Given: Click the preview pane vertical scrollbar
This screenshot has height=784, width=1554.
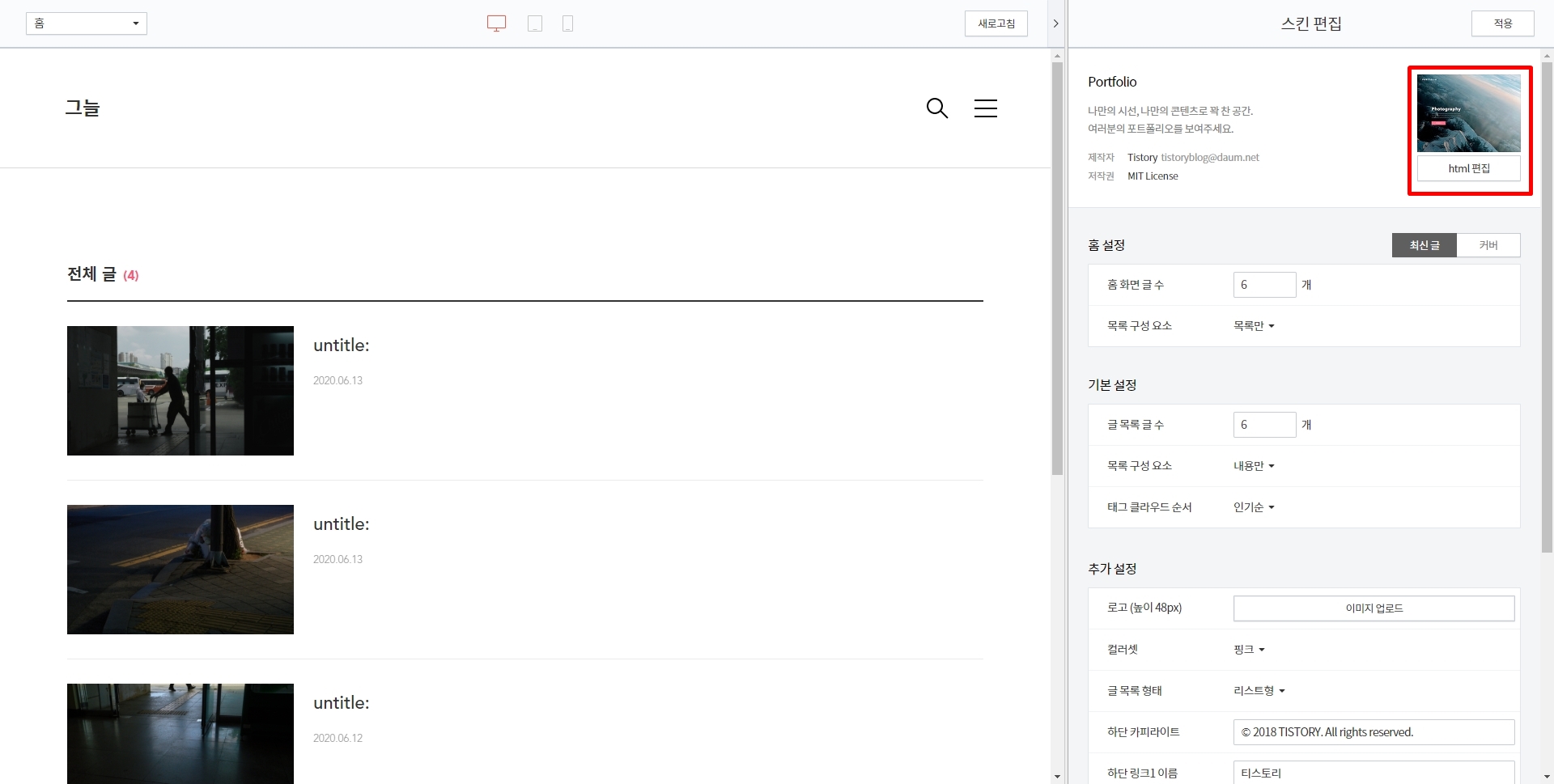Looking at the screenshot, I should (x=1057, y=269).
